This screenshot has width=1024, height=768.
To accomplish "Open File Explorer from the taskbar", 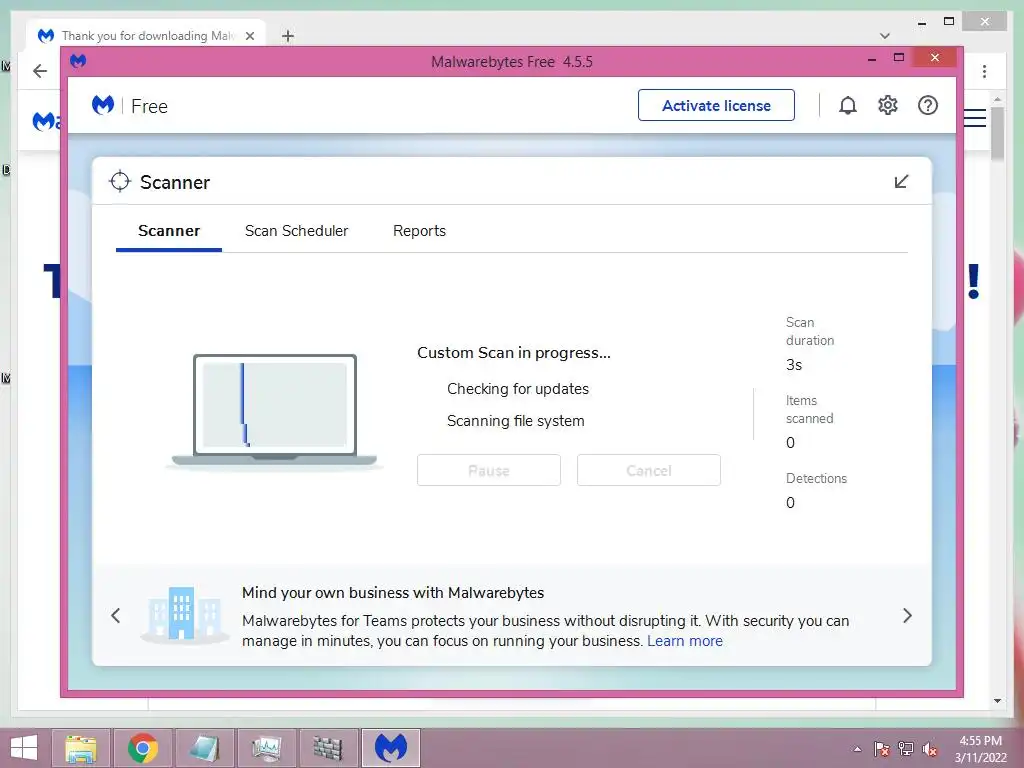I will tap(81, 748).
